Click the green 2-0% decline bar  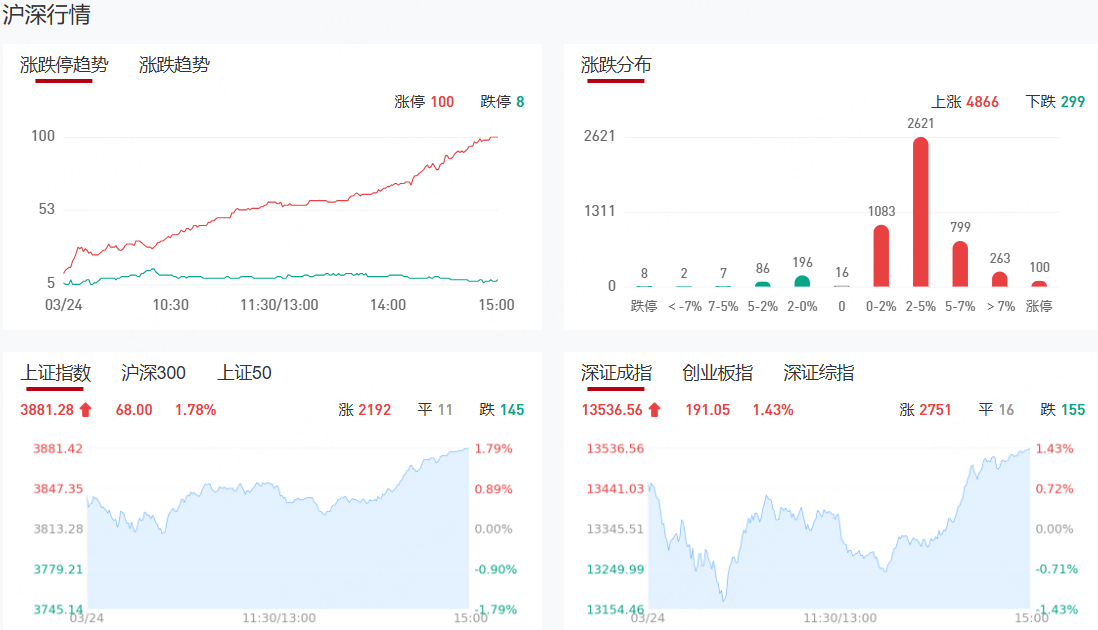802,282
